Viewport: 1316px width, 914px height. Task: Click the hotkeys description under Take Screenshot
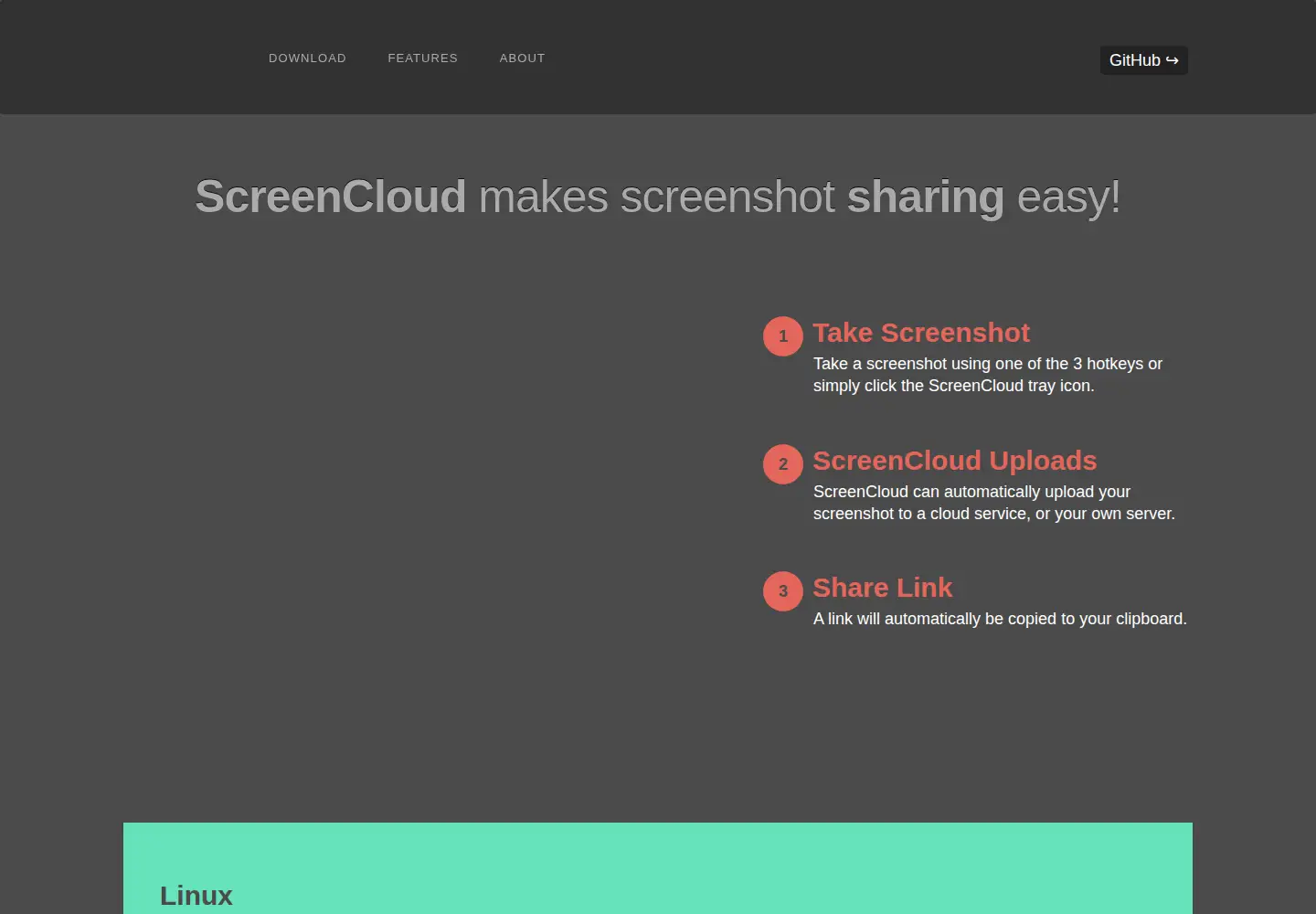point(988,375)
